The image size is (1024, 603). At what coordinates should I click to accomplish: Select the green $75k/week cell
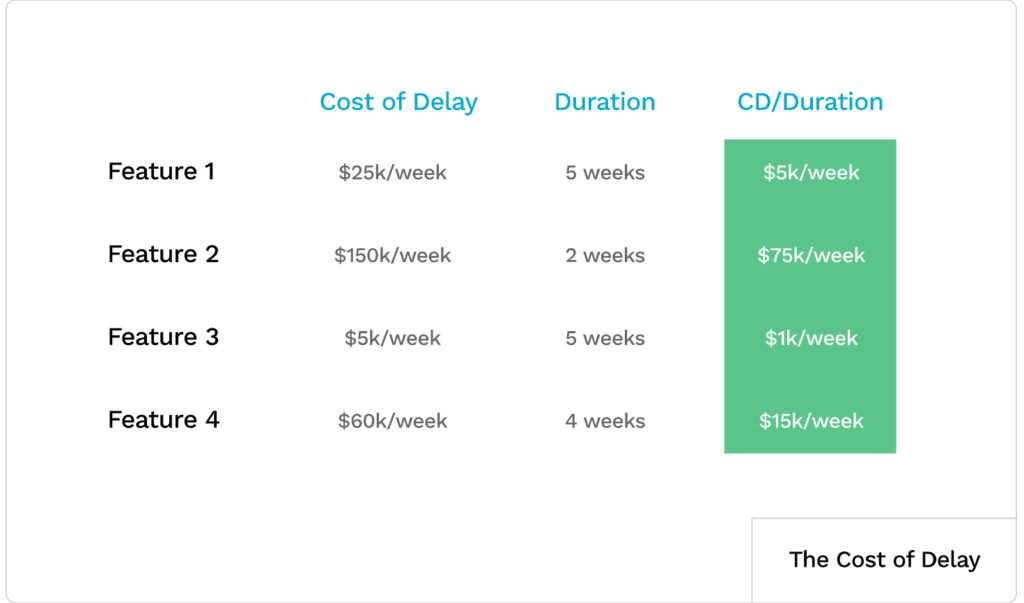810,256
